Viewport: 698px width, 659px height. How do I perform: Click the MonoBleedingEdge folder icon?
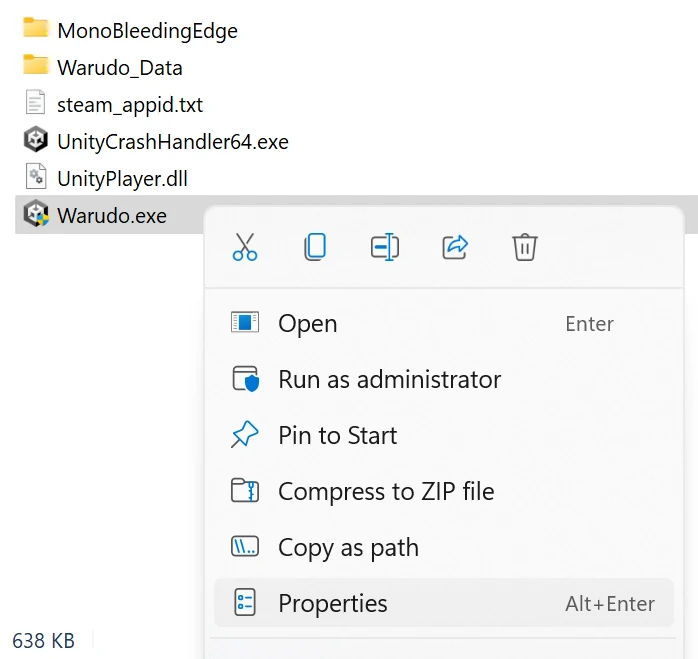(x=36, y=28)
